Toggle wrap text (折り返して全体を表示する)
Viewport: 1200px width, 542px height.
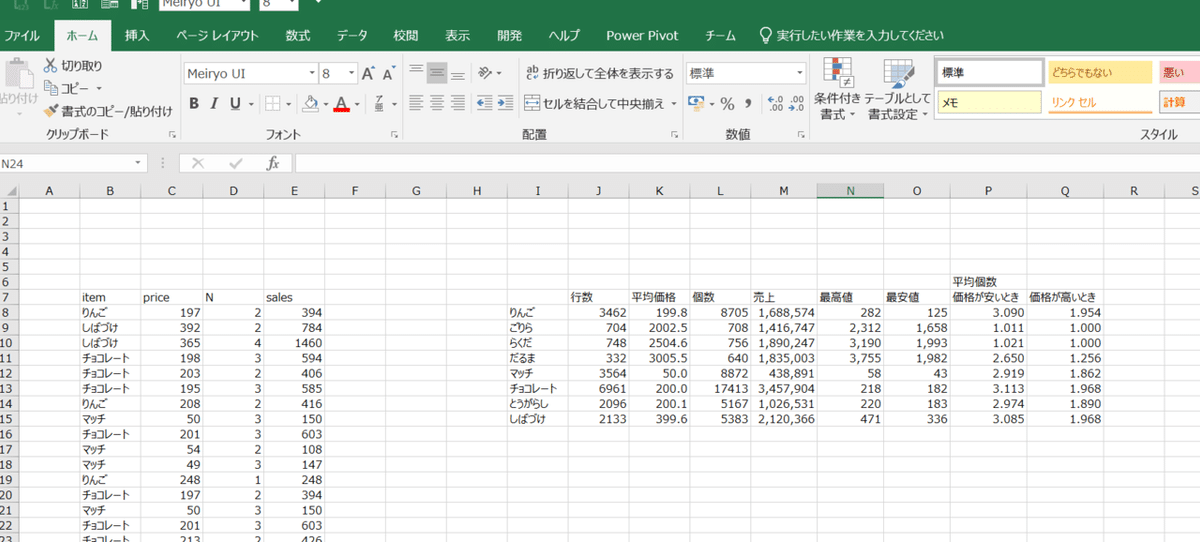(x=600, y=74)
